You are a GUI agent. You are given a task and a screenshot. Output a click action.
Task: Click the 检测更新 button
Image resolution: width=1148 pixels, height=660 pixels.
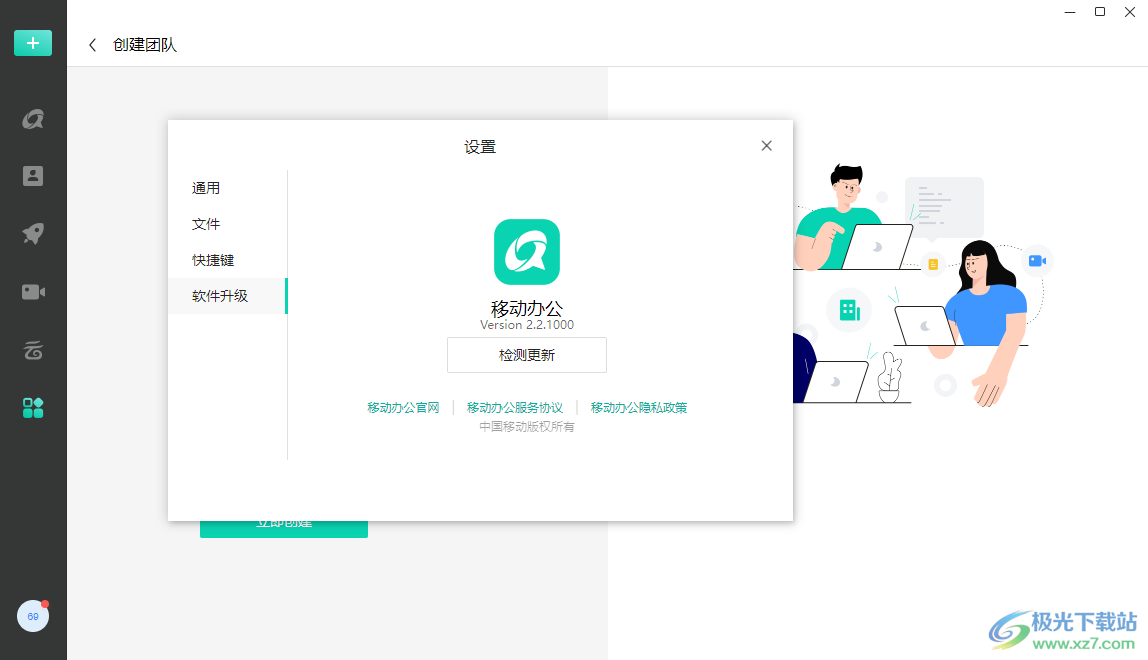[527, 355]
